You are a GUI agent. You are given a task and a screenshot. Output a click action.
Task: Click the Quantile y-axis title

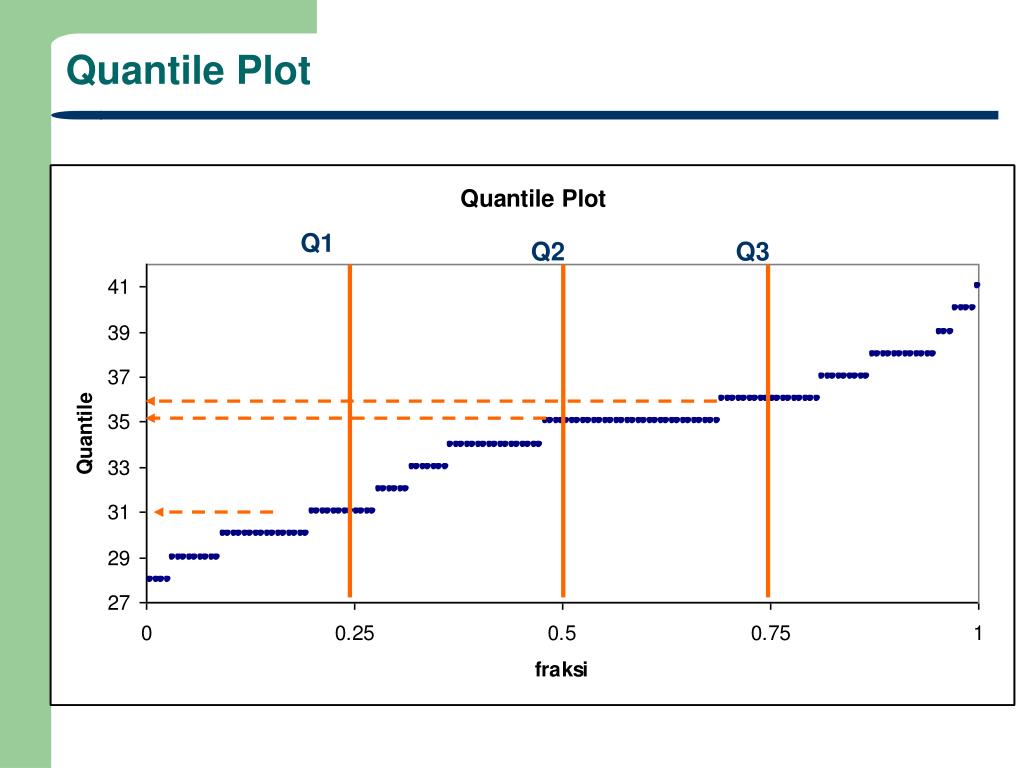(x=85, y=433)
